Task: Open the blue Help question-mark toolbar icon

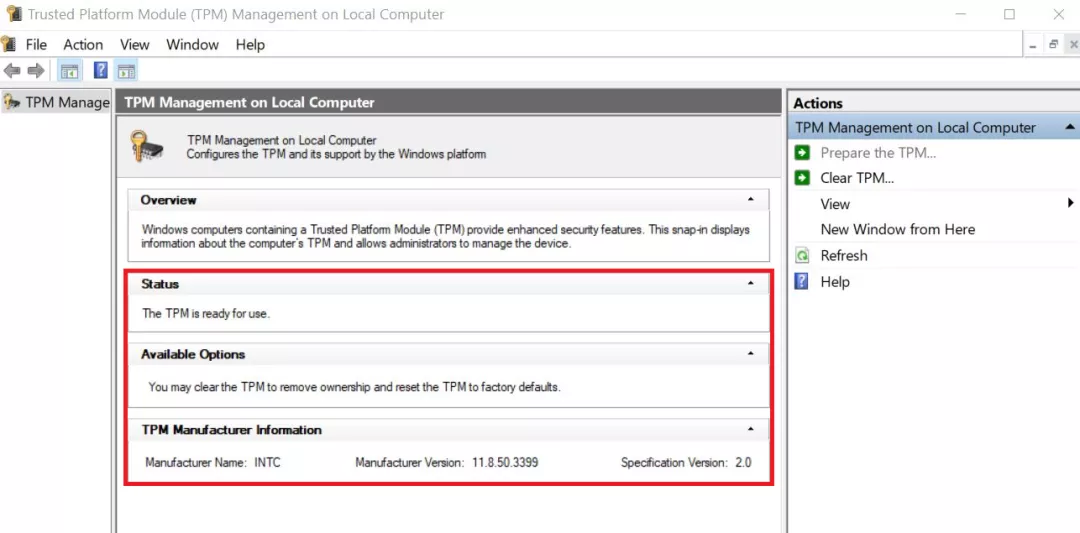Action: pyautogui.click(x=101, y=70)
